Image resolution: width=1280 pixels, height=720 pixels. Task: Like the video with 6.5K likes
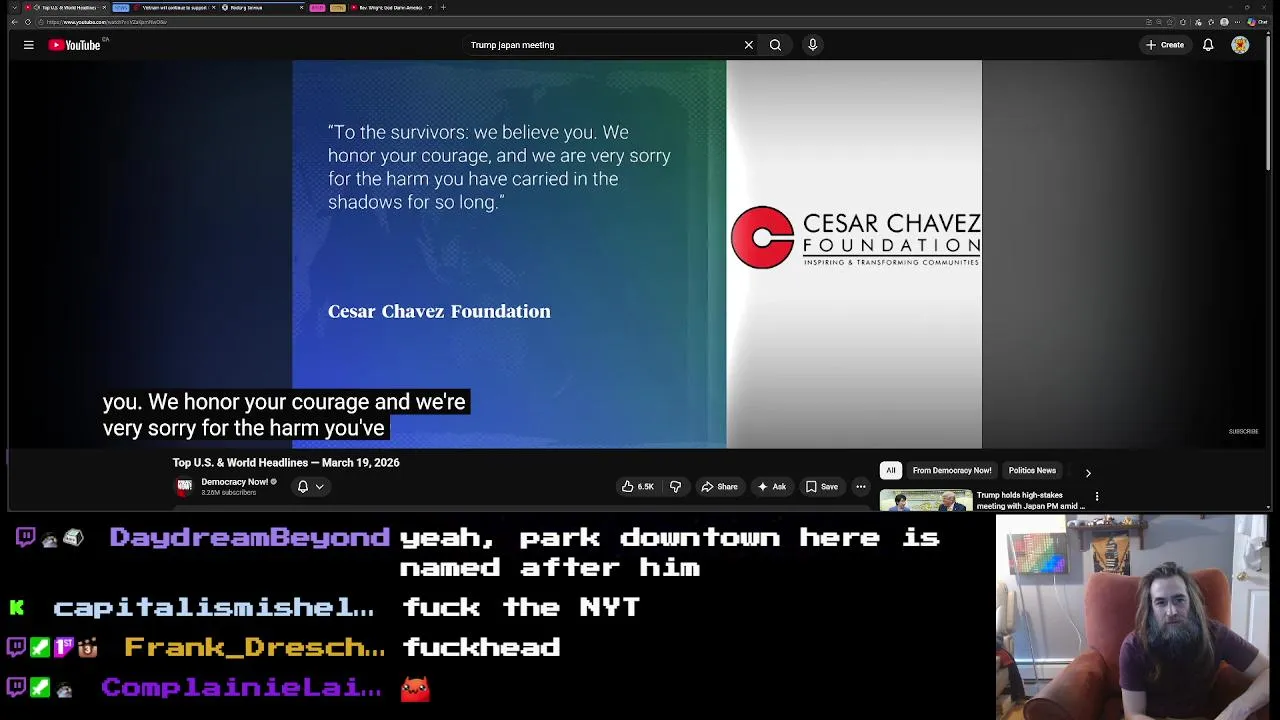click(x=638, y=487)
